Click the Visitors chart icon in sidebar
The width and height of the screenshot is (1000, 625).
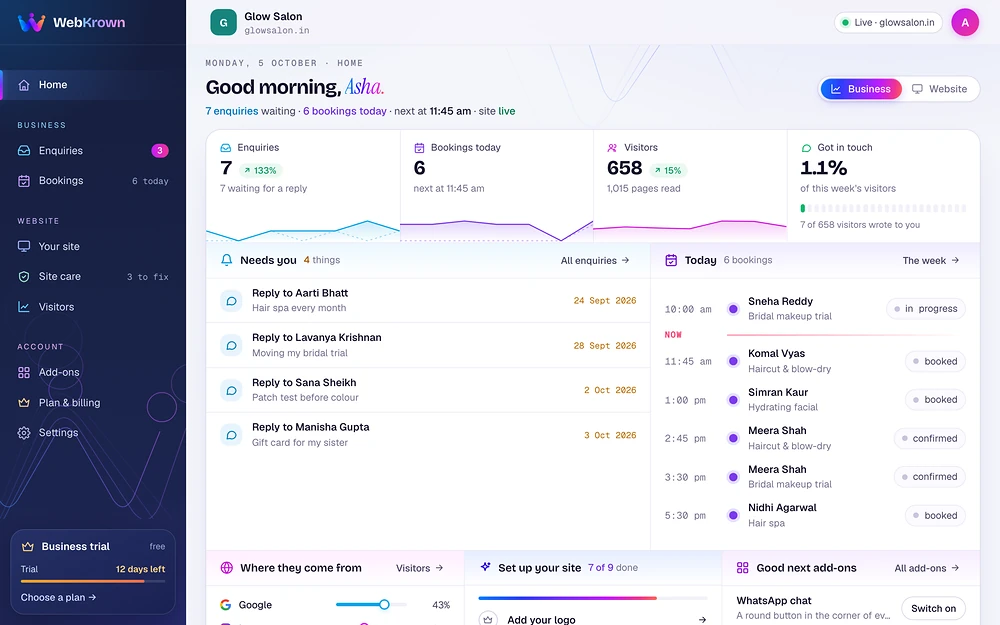(24, 307)
